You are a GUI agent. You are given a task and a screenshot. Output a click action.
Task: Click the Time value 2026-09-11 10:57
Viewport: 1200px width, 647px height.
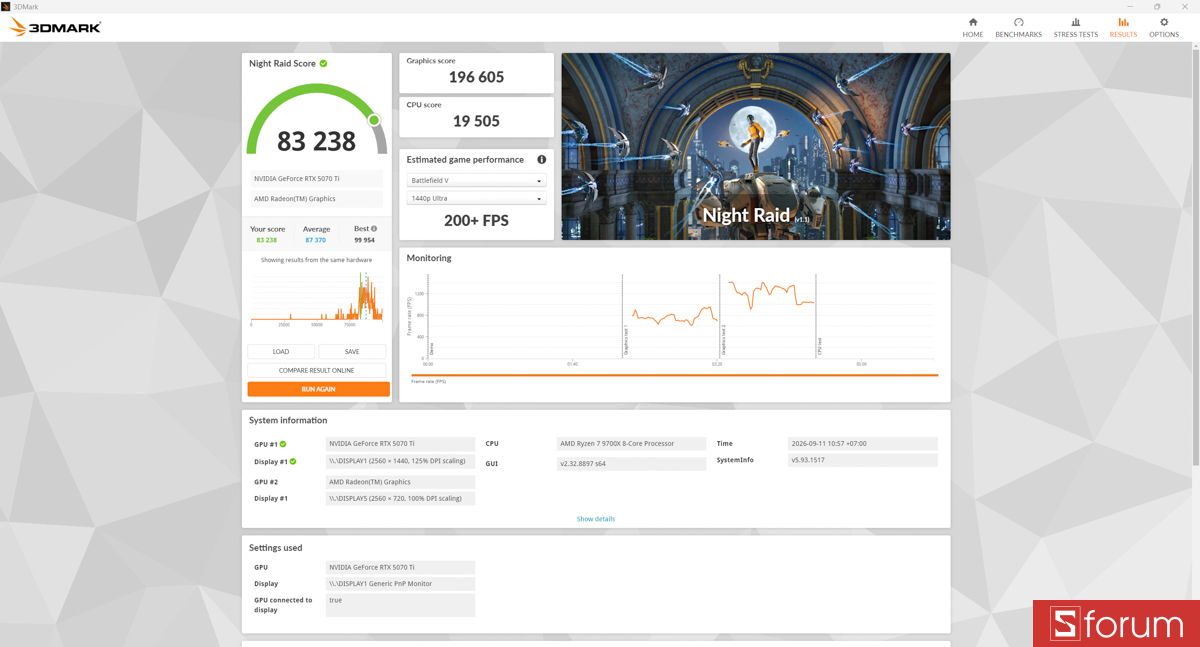(862, 444)
